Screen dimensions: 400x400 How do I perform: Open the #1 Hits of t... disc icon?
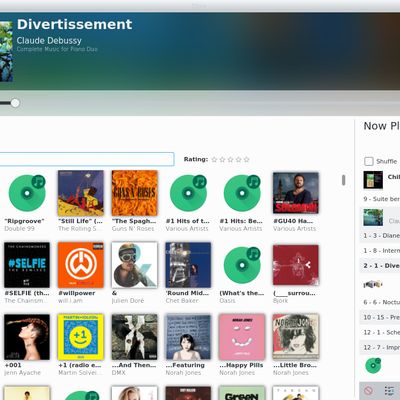tap(188, 193)
